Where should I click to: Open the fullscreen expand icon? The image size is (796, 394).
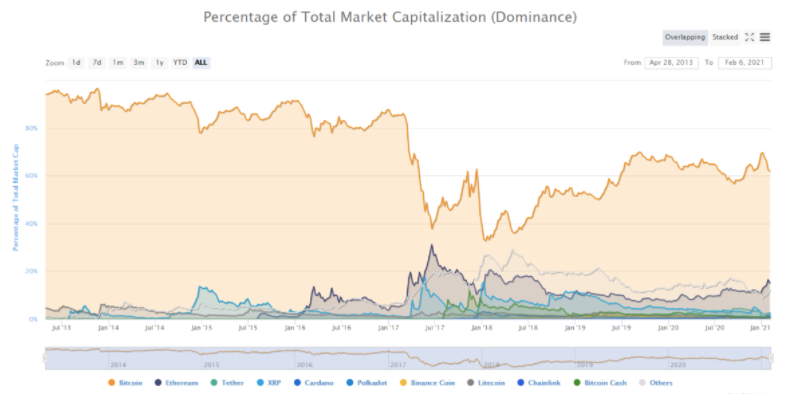(x=750, y=37)
